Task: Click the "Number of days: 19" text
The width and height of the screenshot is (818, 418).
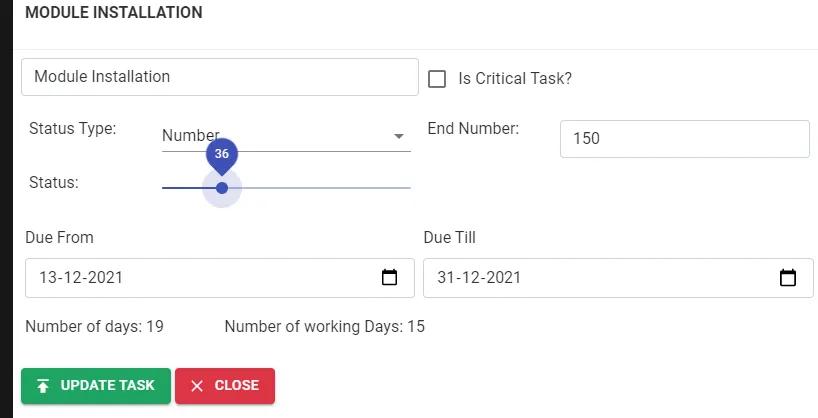Action: point(94,326)
